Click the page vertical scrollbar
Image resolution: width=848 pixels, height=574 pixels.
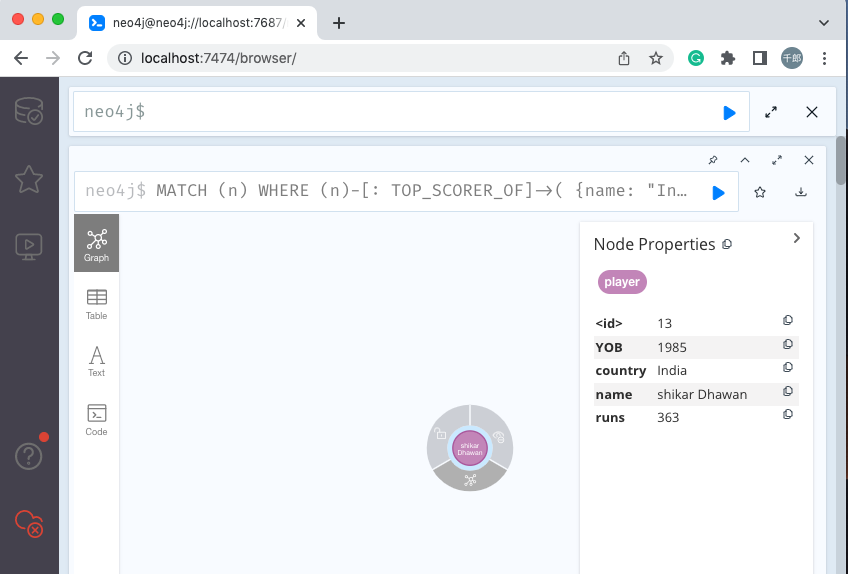842,161
